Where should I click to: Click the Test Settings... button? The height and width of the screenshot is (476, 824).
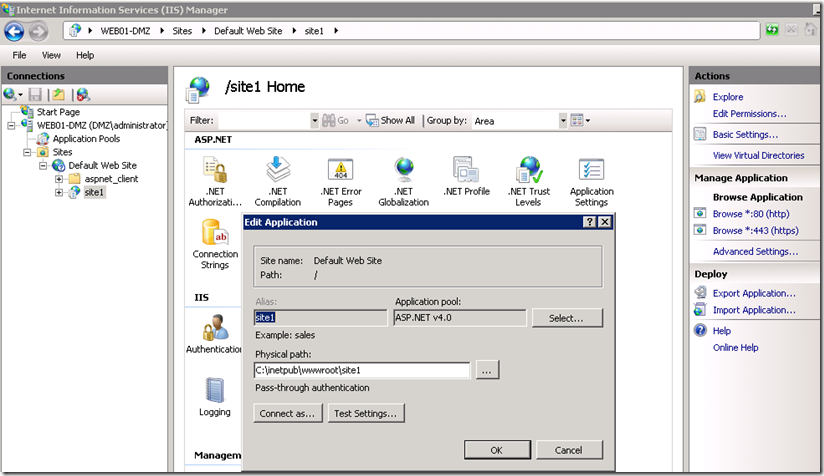click(x=366, y=413)
